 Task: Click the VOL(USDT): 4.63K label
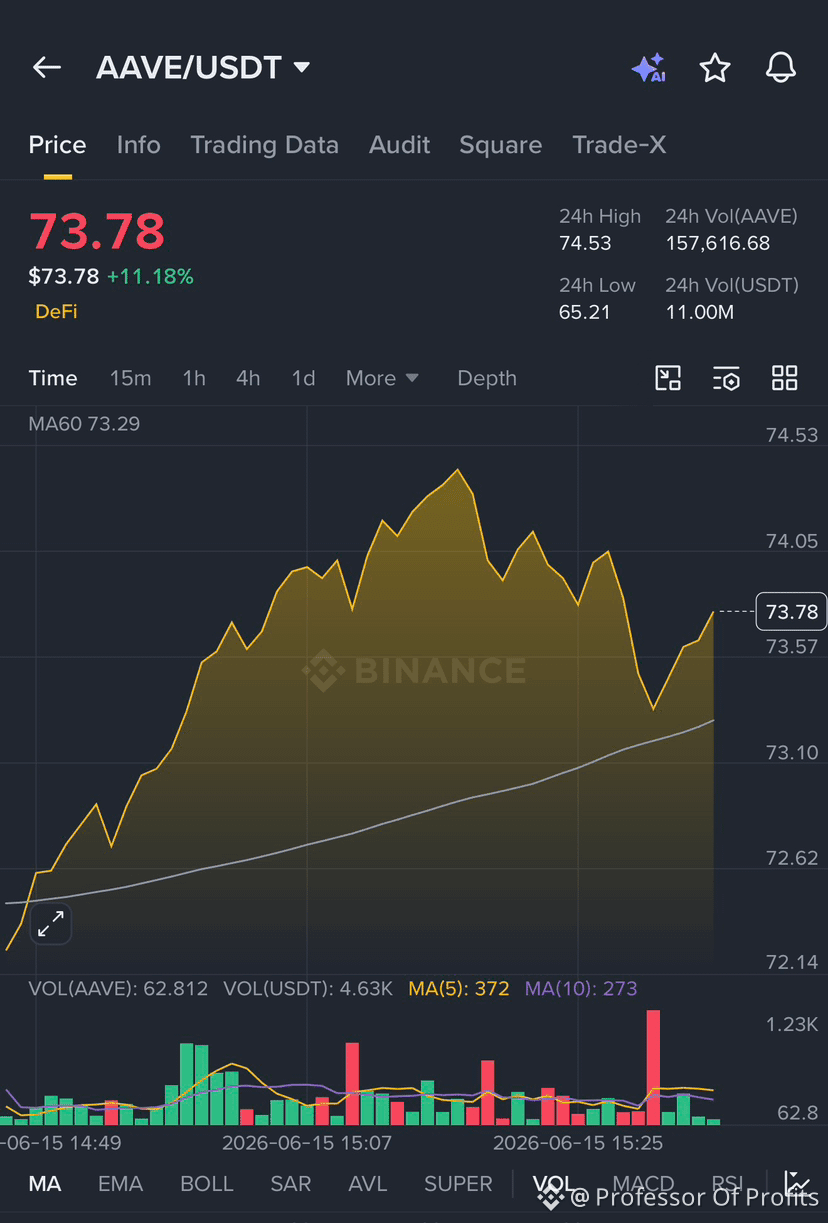point(308,989)
